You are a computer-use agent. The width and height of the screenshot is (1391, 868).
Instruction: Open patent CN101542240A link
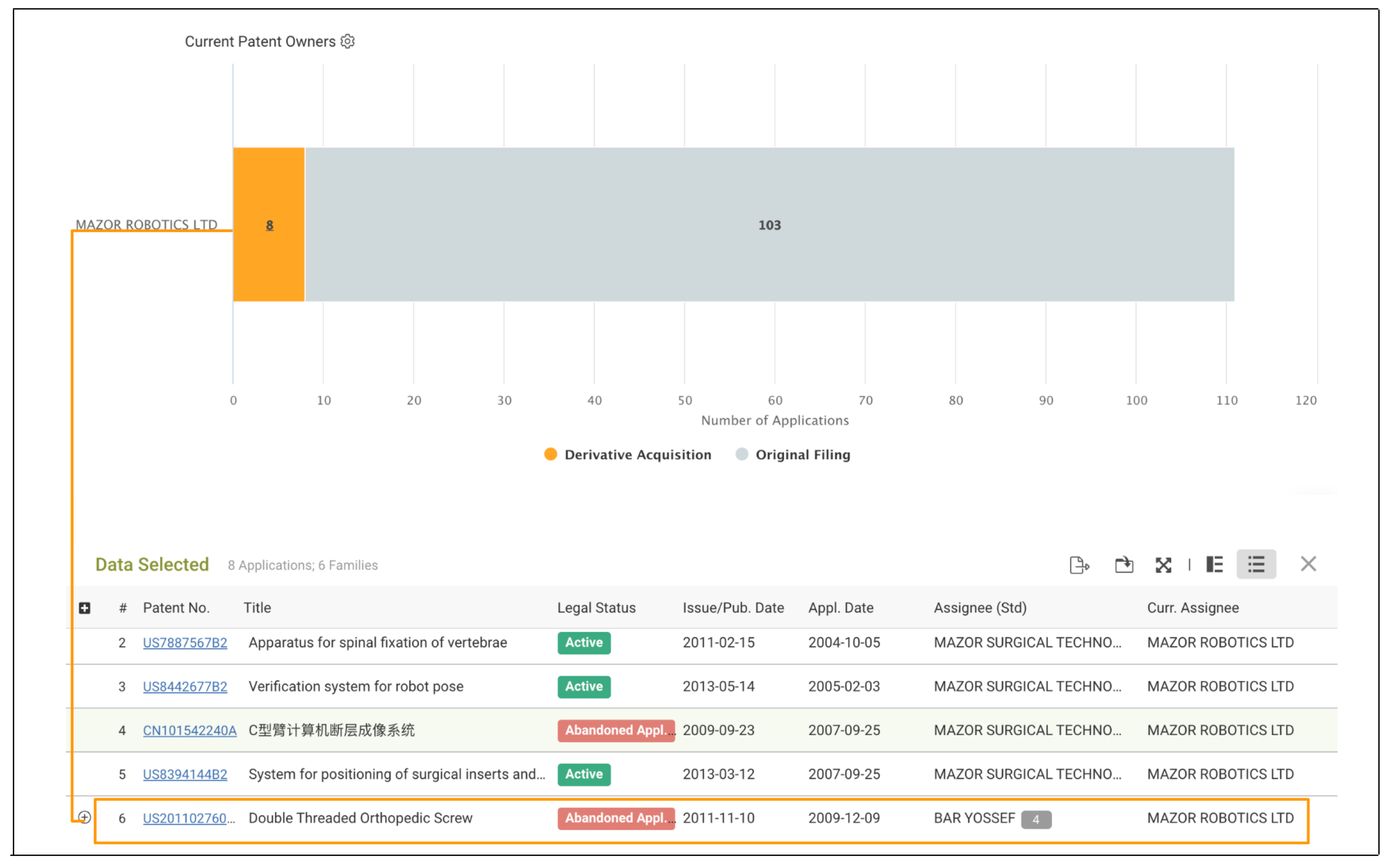(x=190, y=730)
